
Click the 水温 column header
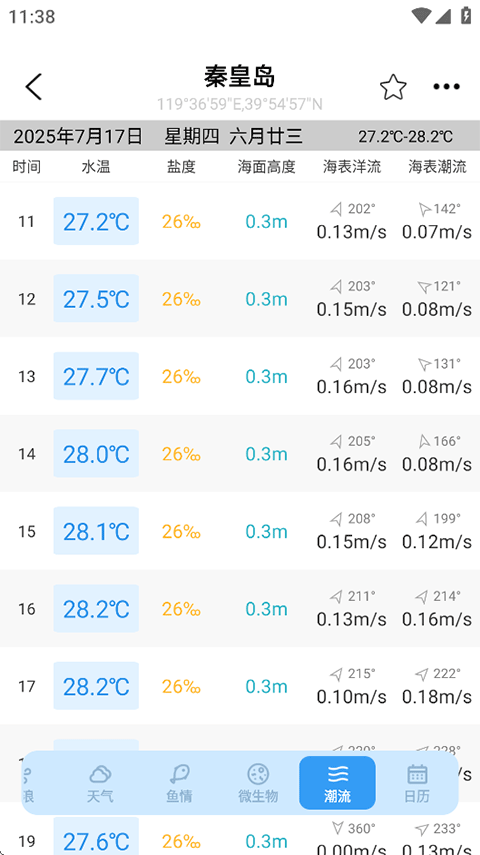96,167
